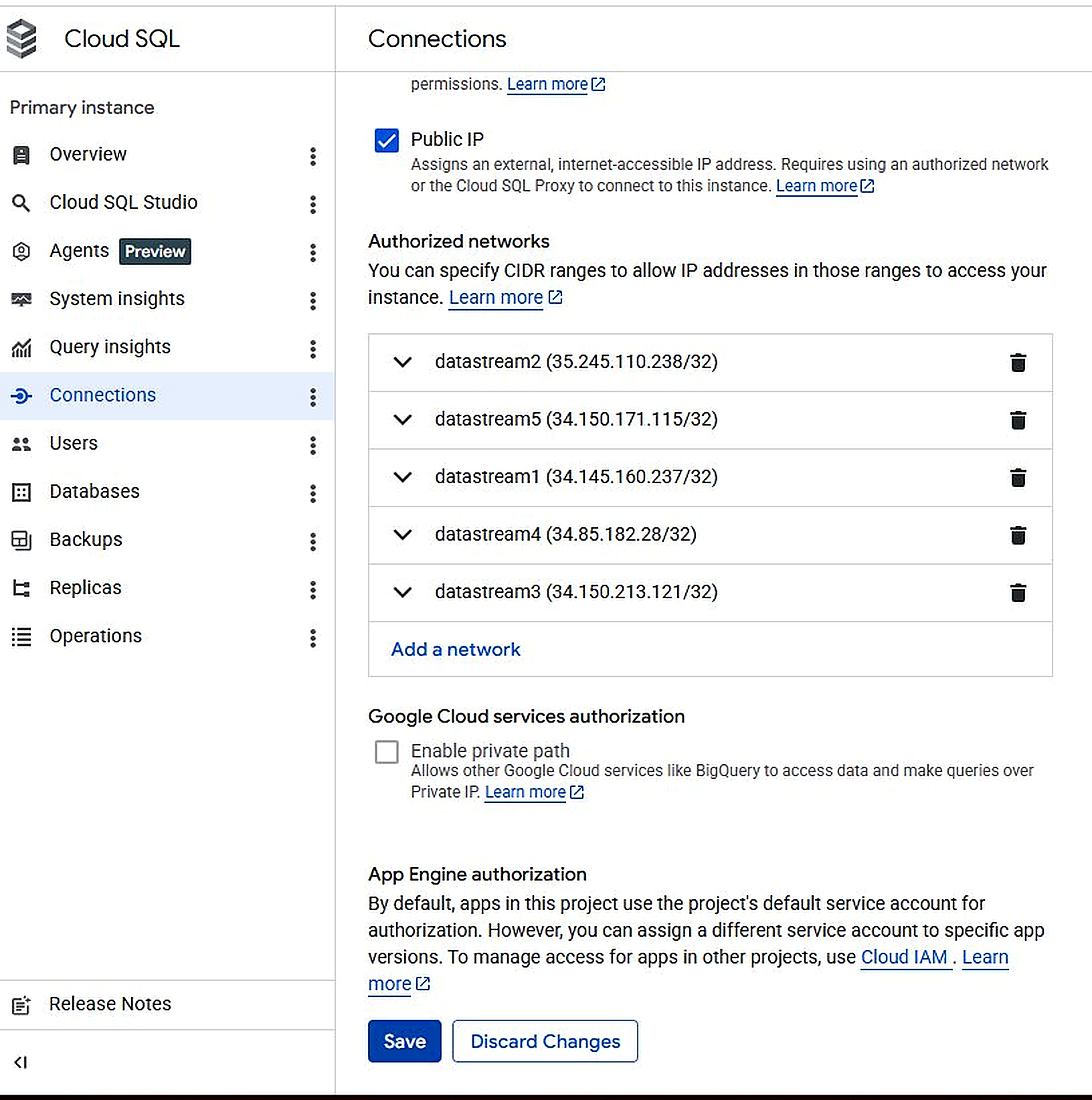Click the datastream2 (35.245.110.238/32) text
This screenshot has height=1100, width=1092.
[x=576, y=361]
